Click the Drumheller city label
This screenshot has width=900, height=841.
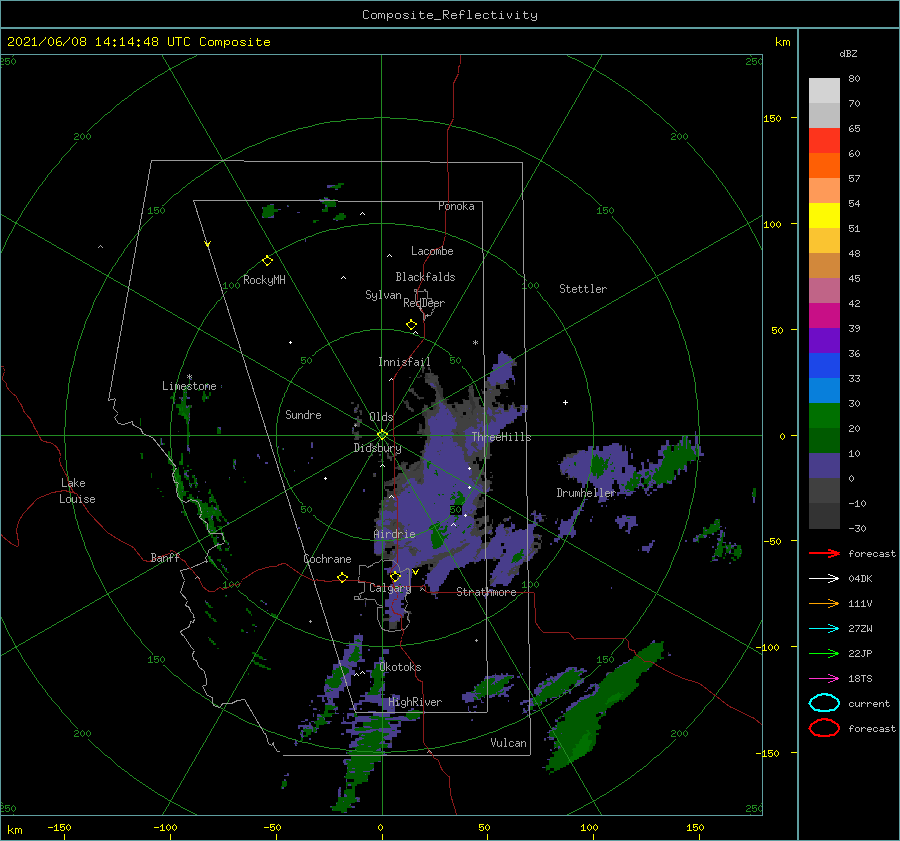pyautogui.click(x=586, y=493)
